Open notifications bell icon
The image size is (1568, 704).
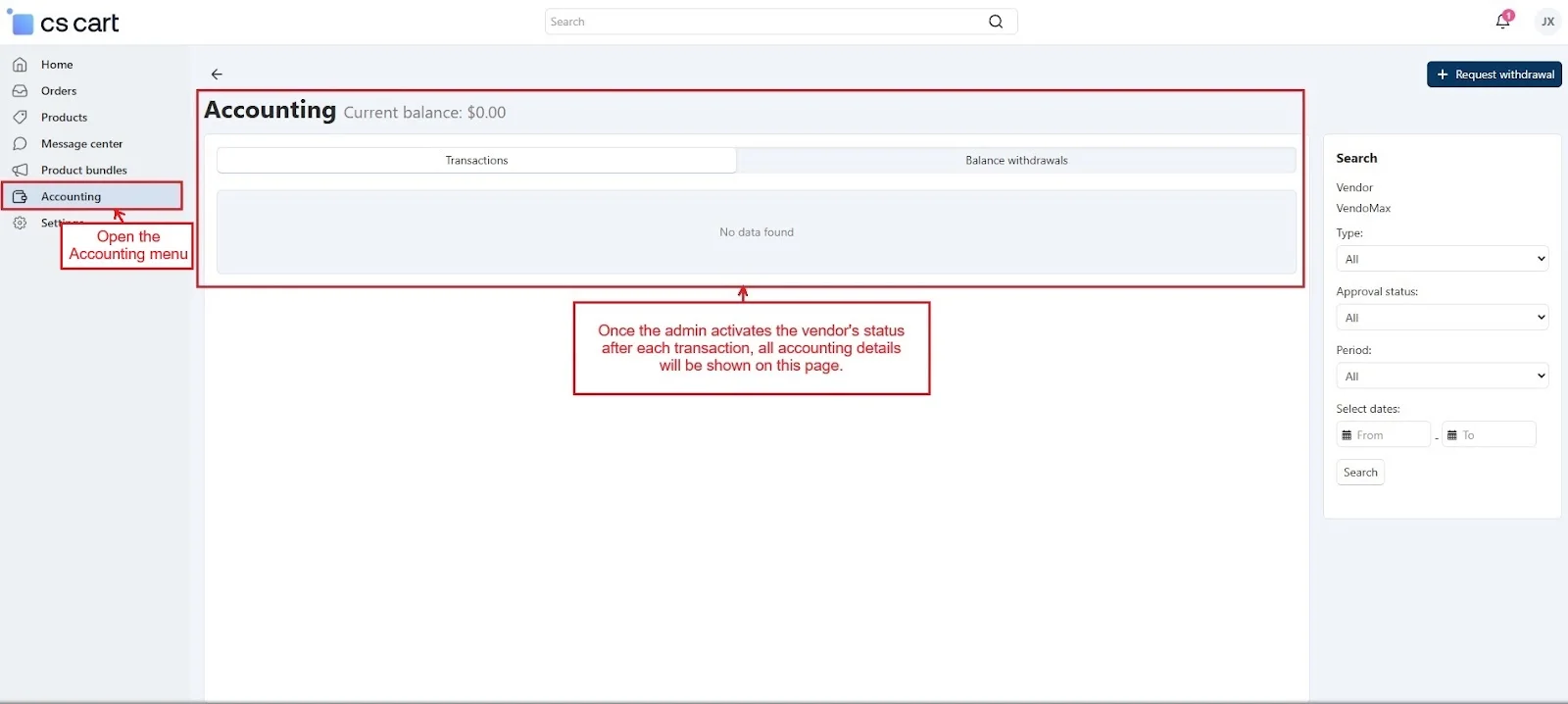coord(1503,21)
